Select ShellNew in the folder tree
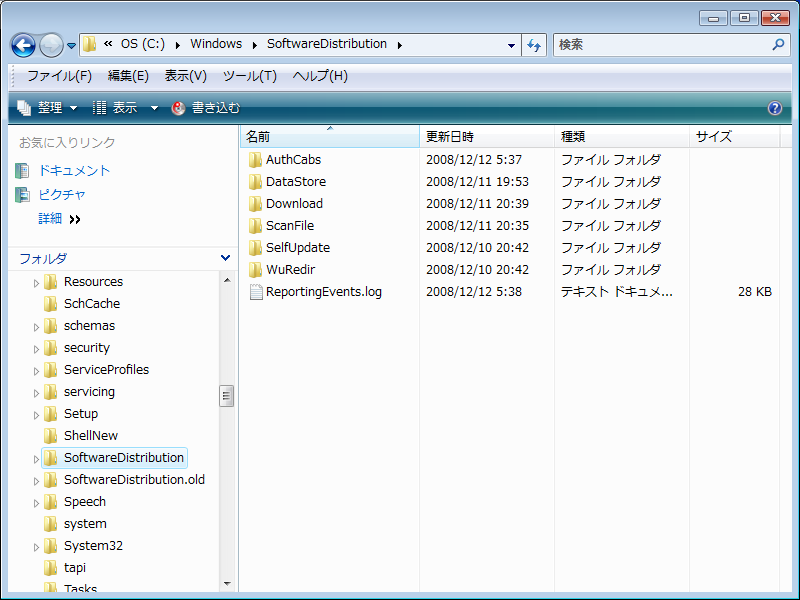 pos(91,435)
